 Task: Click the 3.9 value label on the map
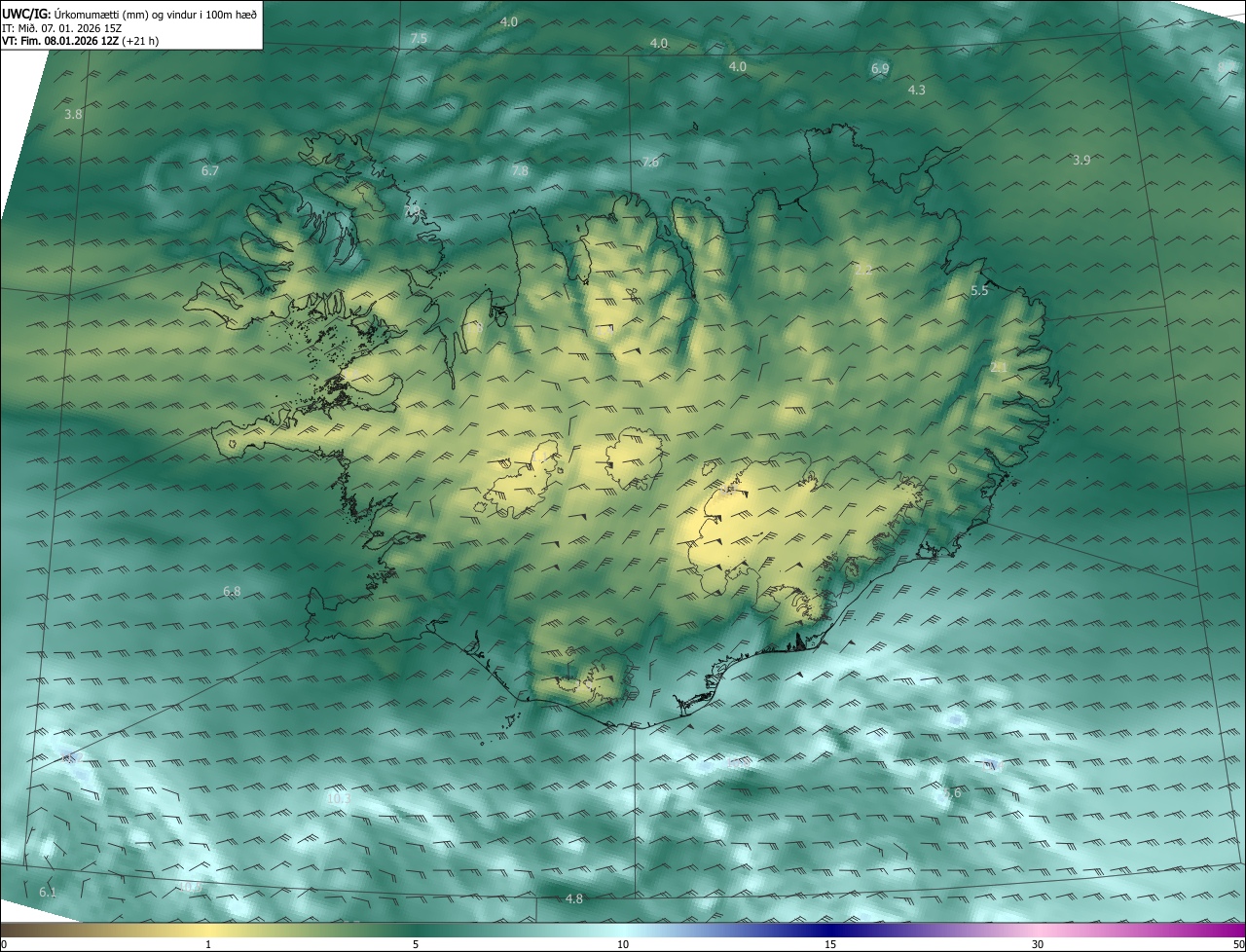click(1081, 160)
